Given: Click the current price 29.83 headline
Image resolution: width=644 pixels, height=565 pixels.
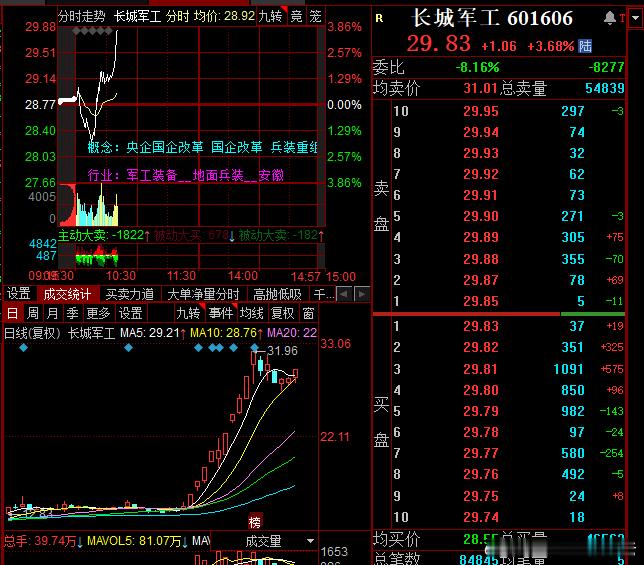Looking at the screenshot, I should click(439, 44).
